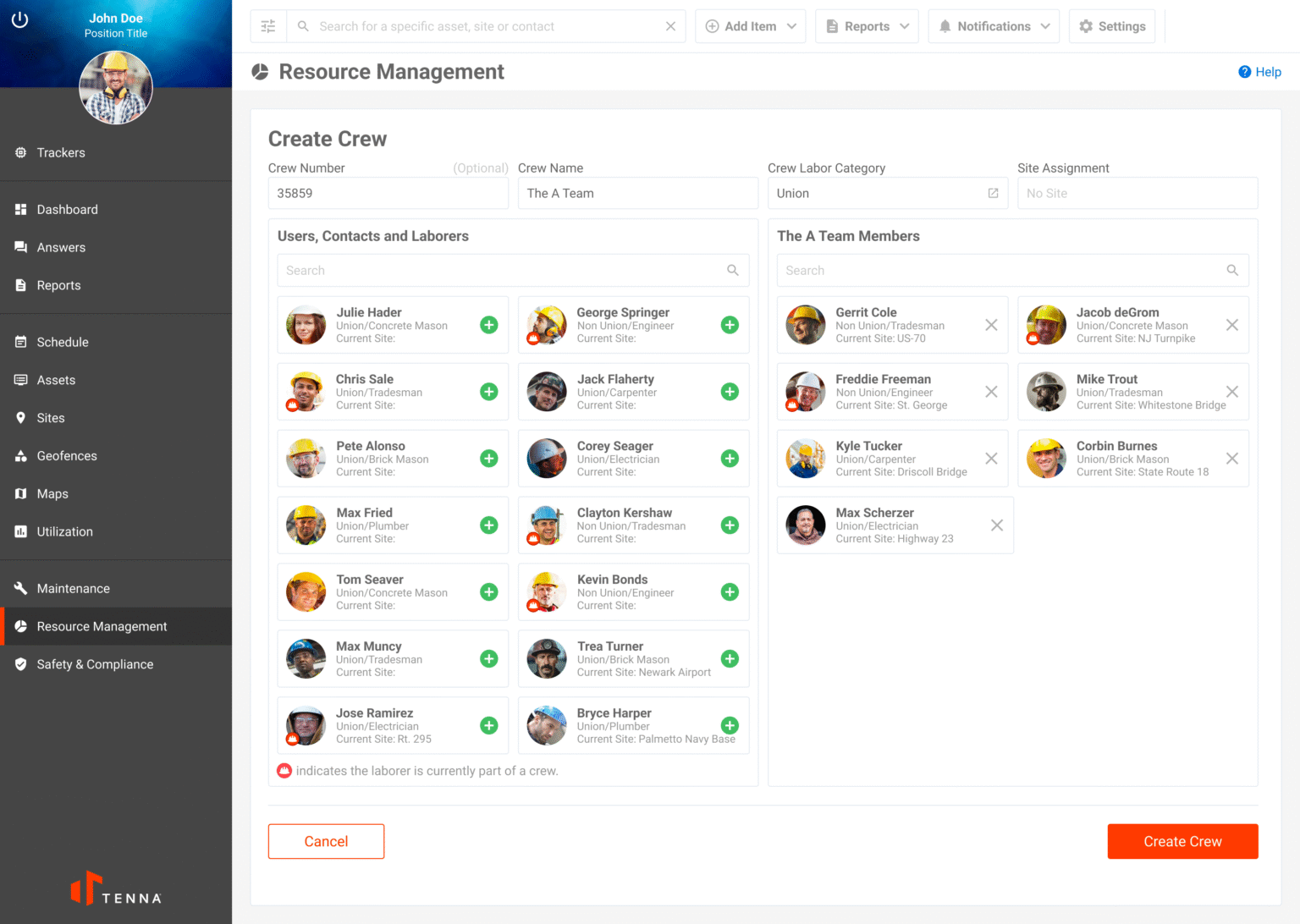This screenshot has height=924, width=1300.
Task: Click the Utilization sidebar icon
Action: [20, 531]
